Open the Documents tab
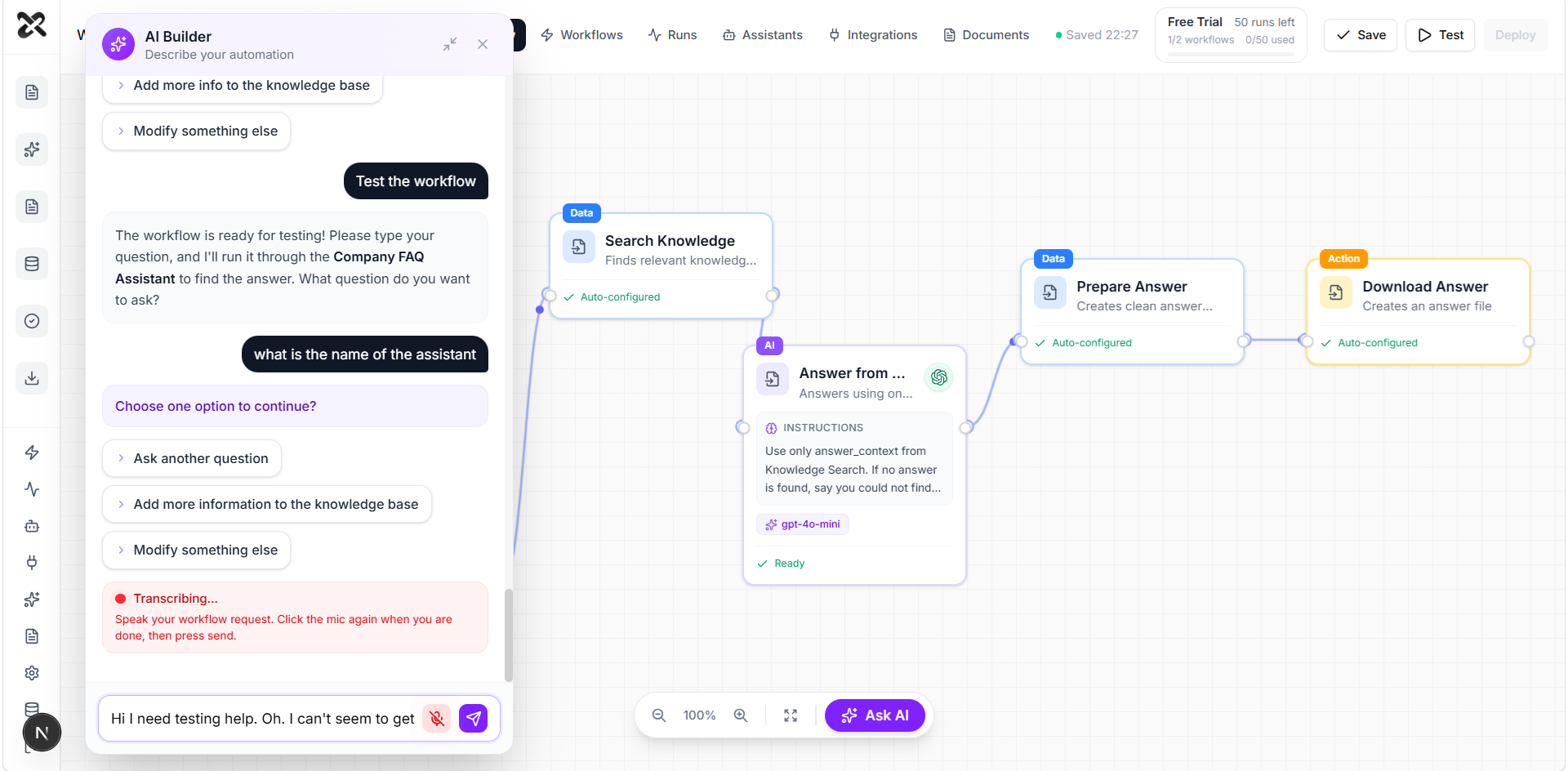The height and width of the screenshot is (771, 1568). point(986,35)
